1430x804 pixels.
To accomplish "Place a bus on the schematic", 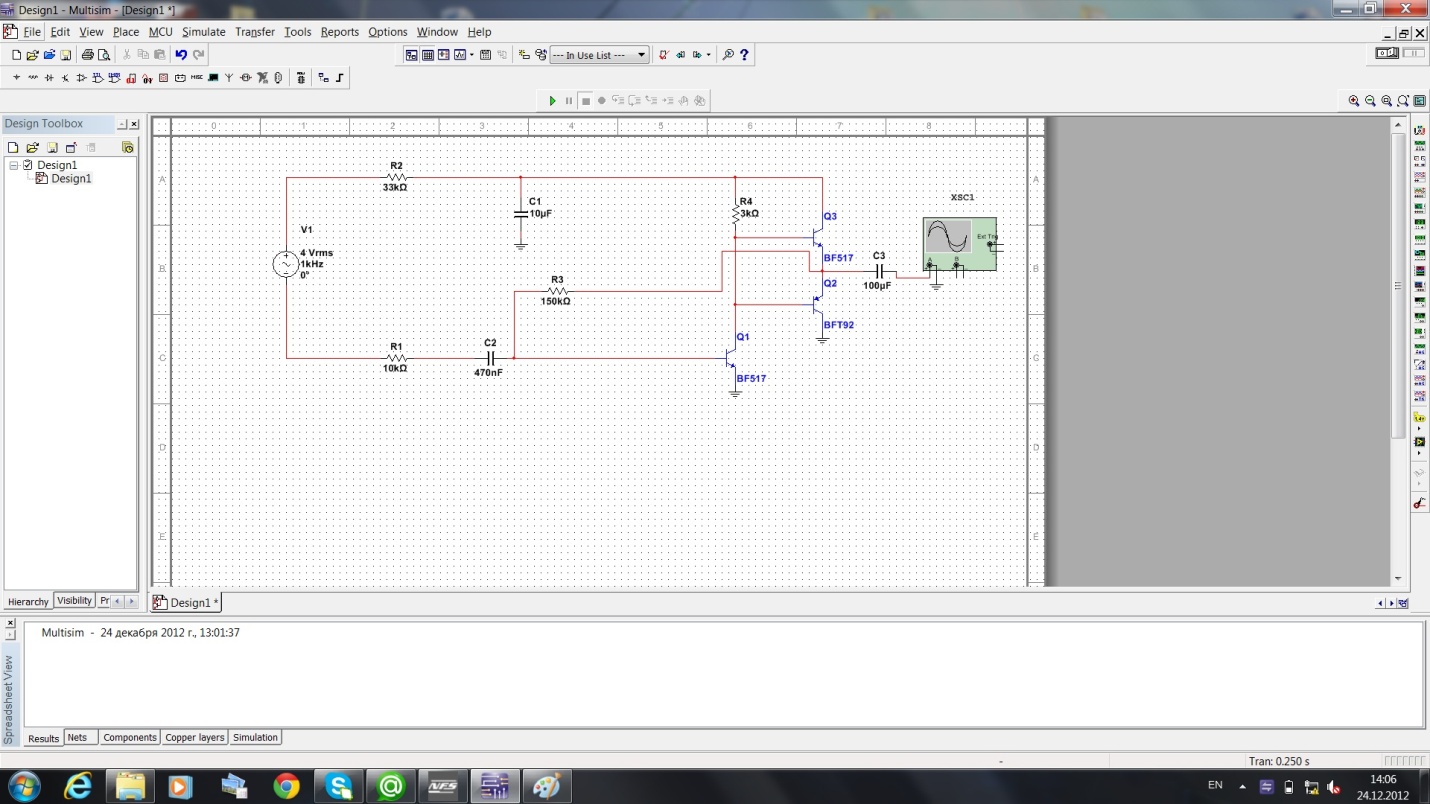I will (340, 77).
